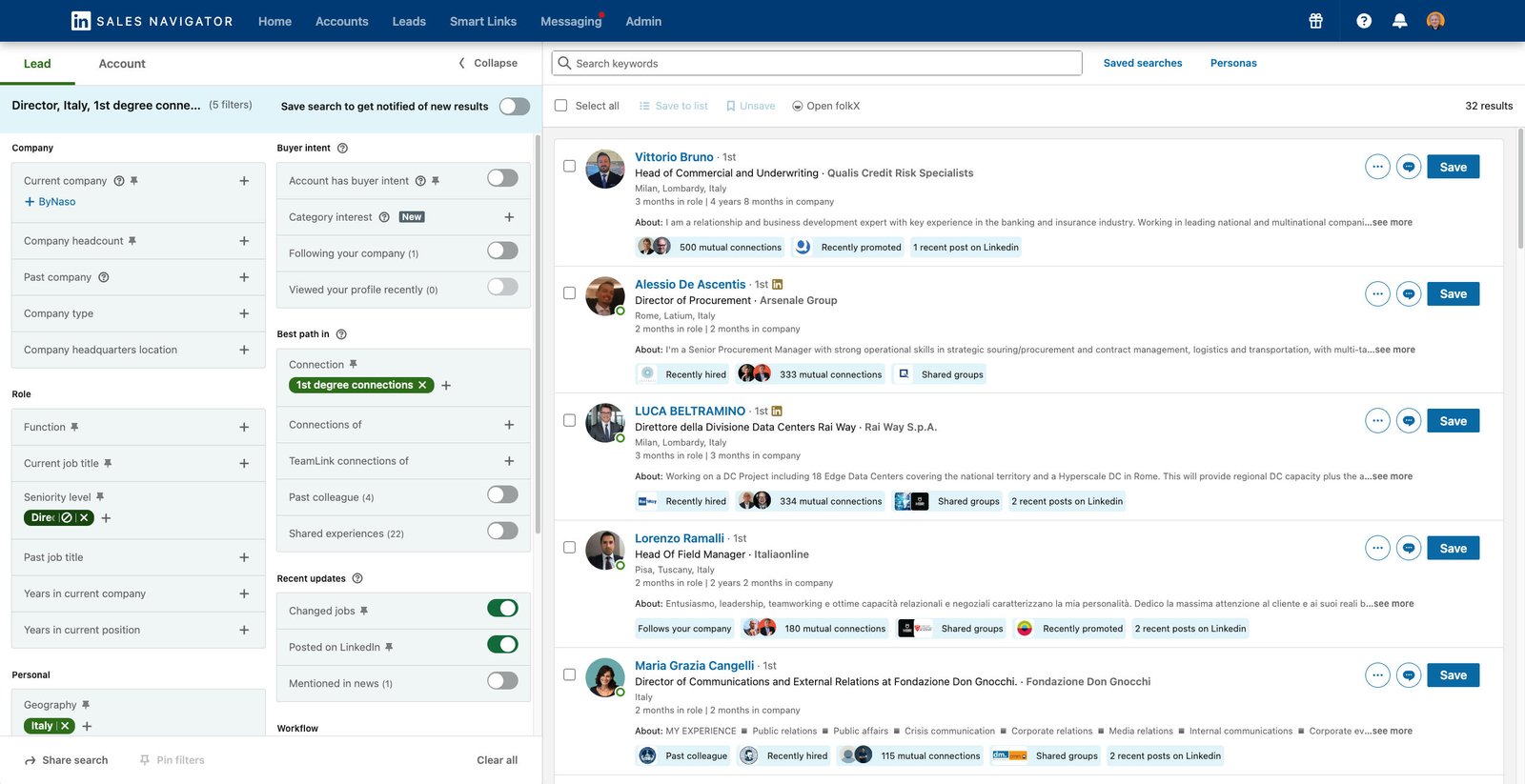
Task: Expand the Company headcount filter
Action: (244, 241)
